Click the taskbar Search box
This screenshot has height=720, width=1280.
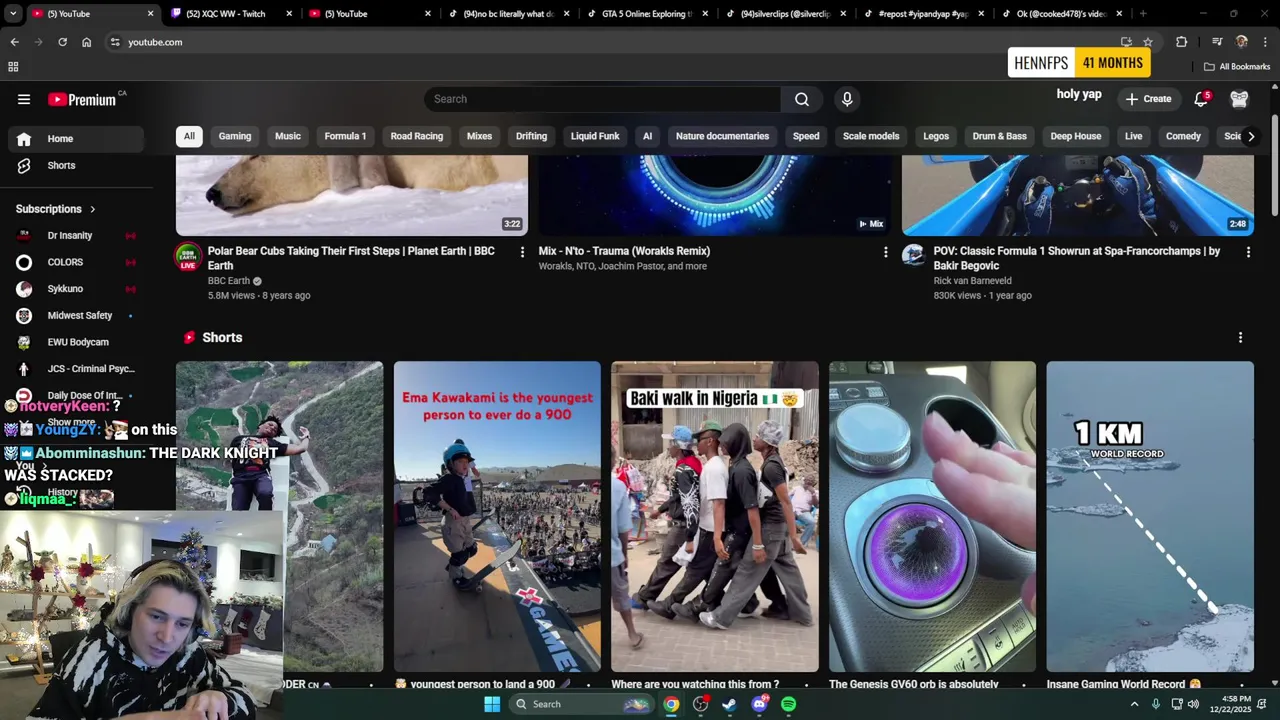582,704
